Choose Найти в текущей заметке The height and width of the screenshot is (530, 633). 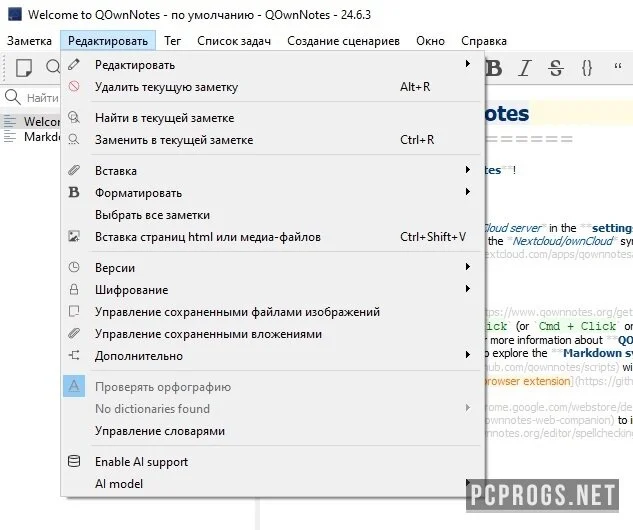point(272,118)
